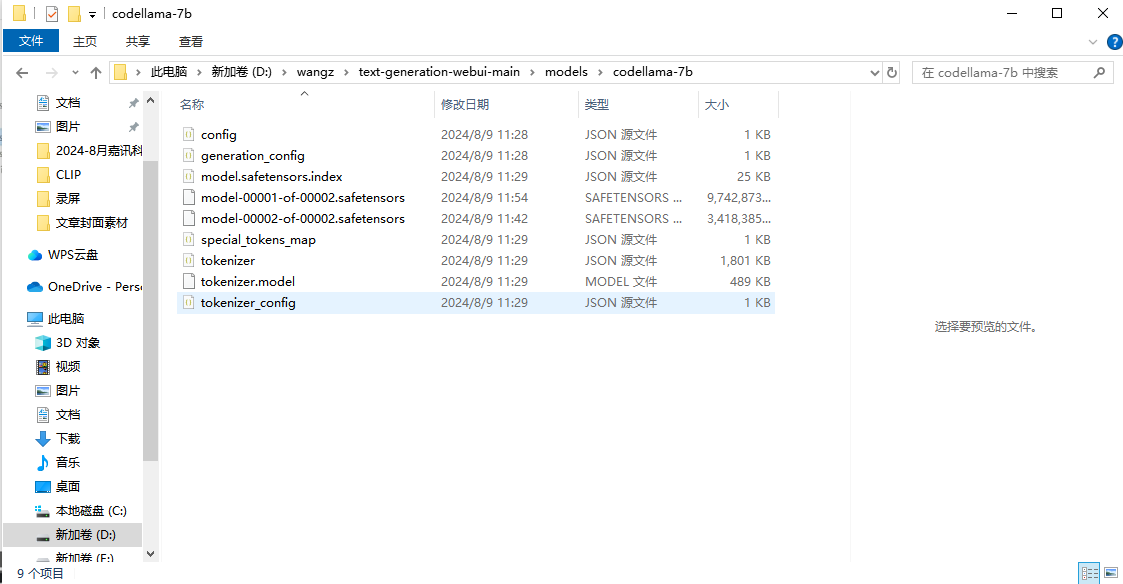Open the Quick Access toolbar customize dropdown

92,13
